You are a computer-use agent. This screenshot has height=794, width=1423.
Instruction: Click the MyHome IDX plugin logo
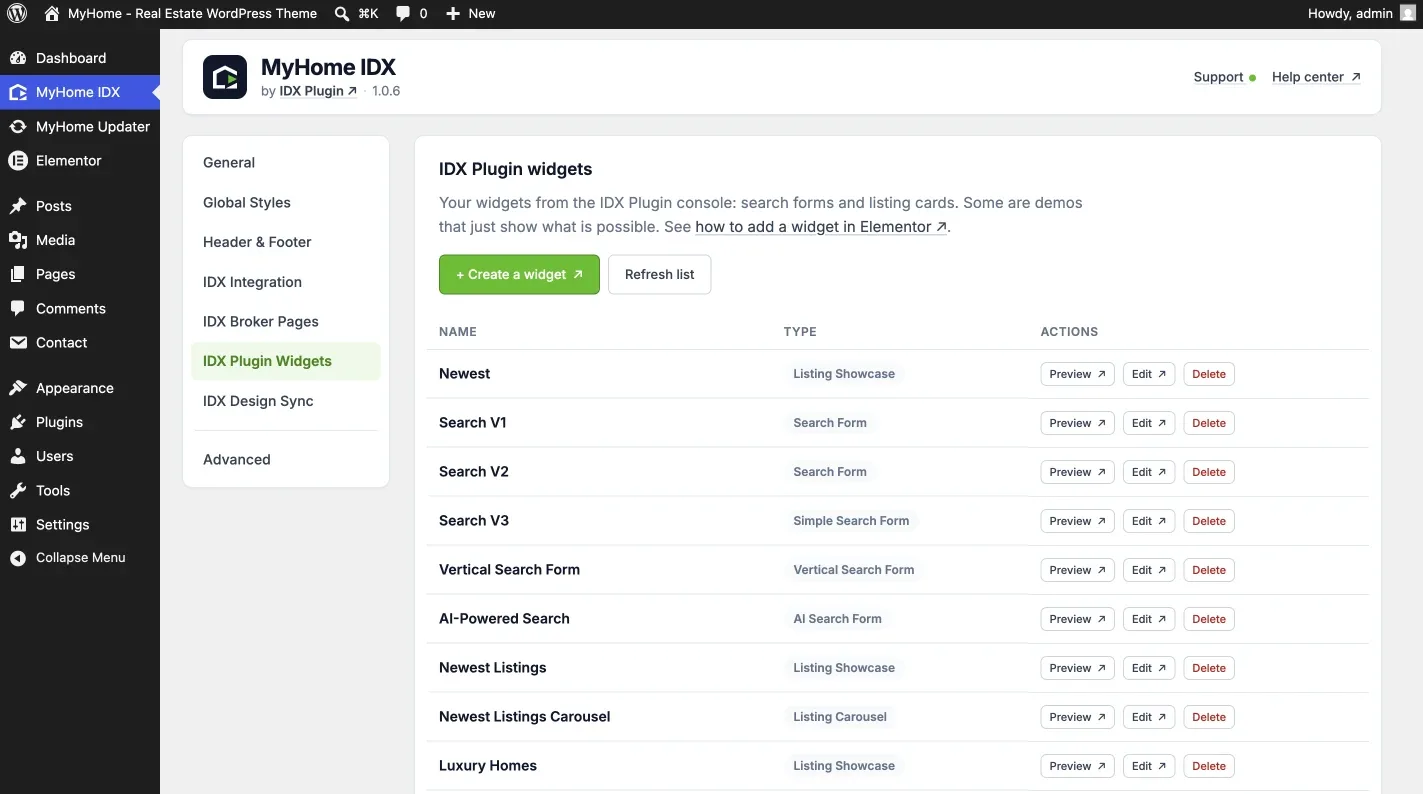pyautogui.click(x=225, y=77)
